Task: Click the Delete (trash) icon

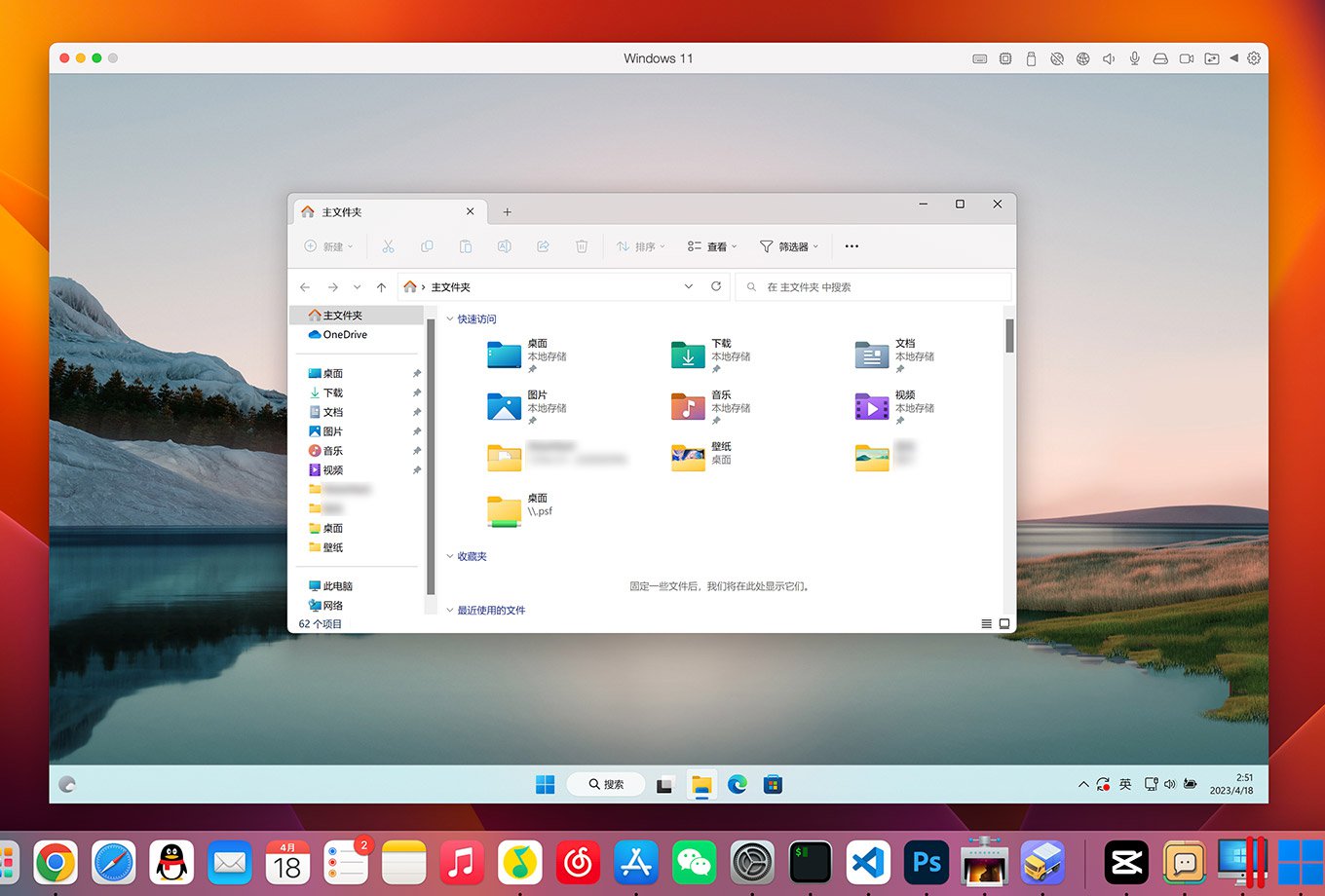Action: pos(582,246)
